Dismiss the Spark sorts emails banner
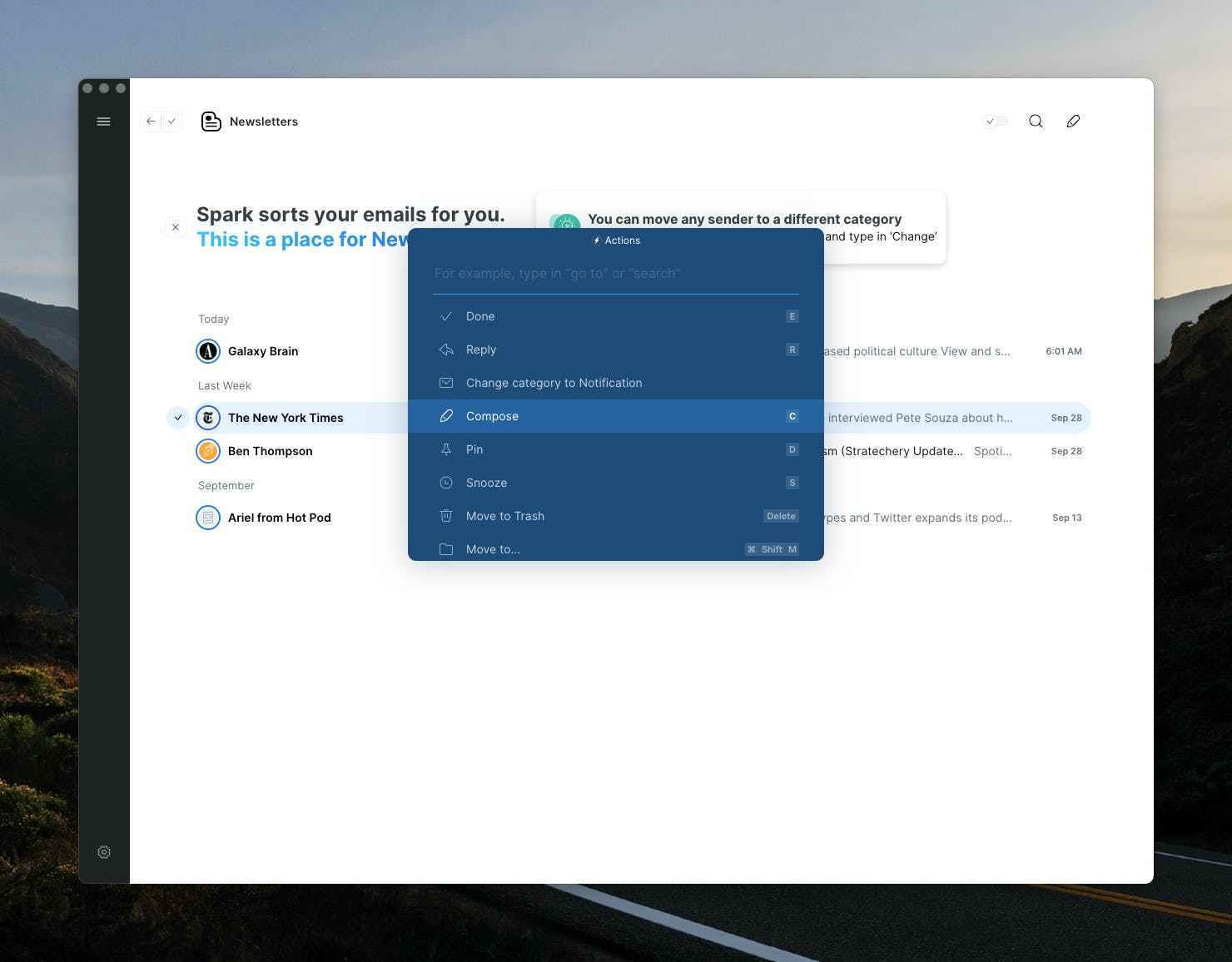The image size is (1232, 962). [x=176, y=226]
